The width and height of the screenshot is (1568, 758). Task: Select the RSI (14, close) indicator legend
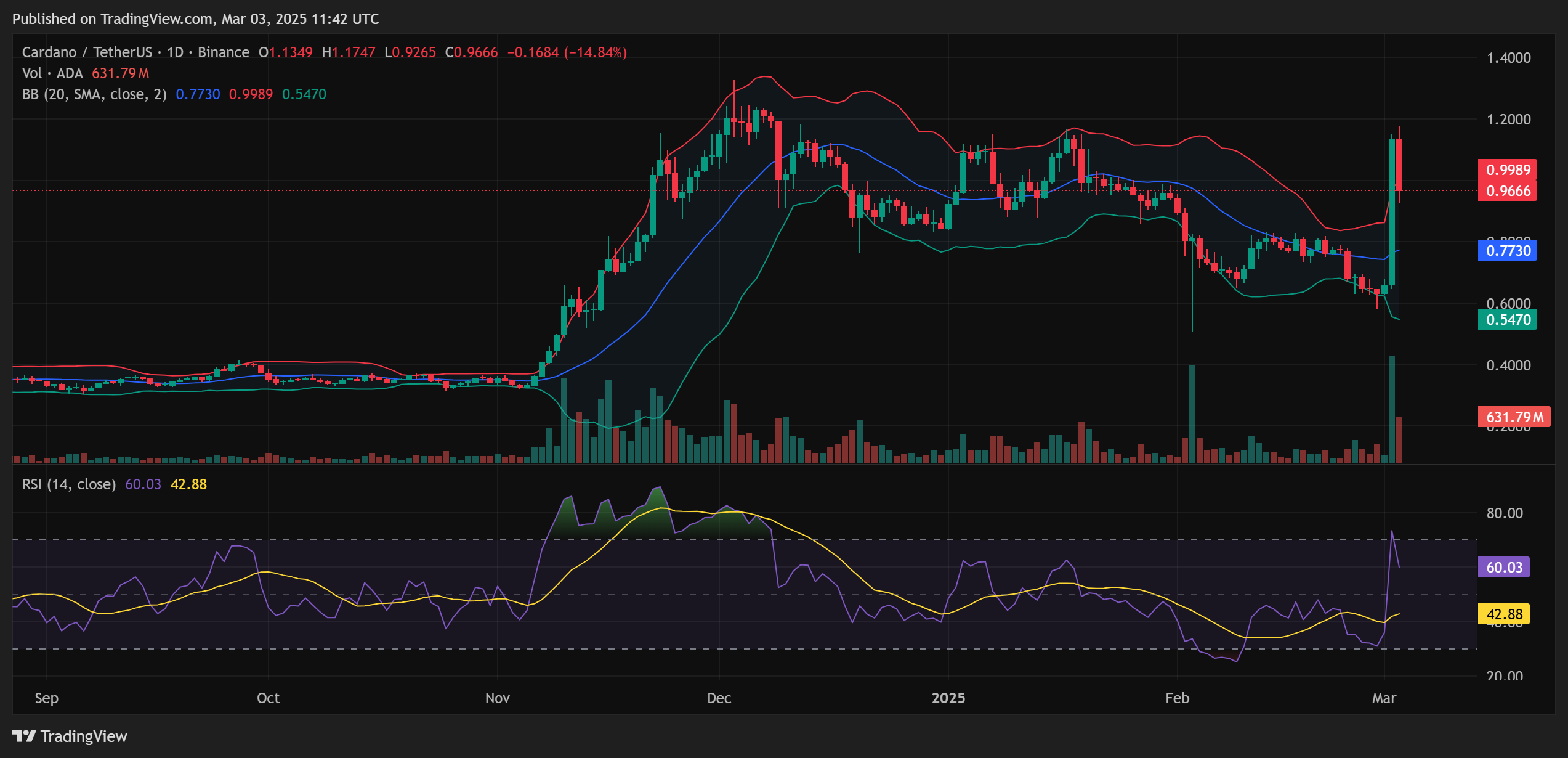70,484
